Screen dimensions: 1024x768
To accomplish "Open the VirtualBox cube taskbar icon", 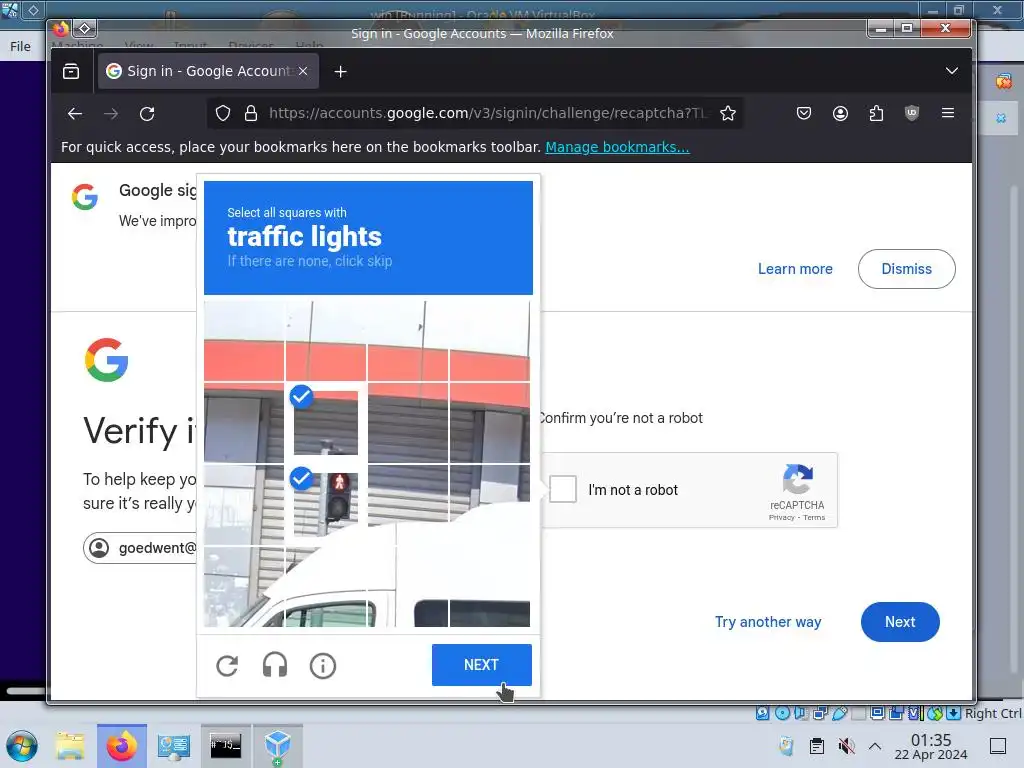I will pyautogui.click(x=278, y=746).
